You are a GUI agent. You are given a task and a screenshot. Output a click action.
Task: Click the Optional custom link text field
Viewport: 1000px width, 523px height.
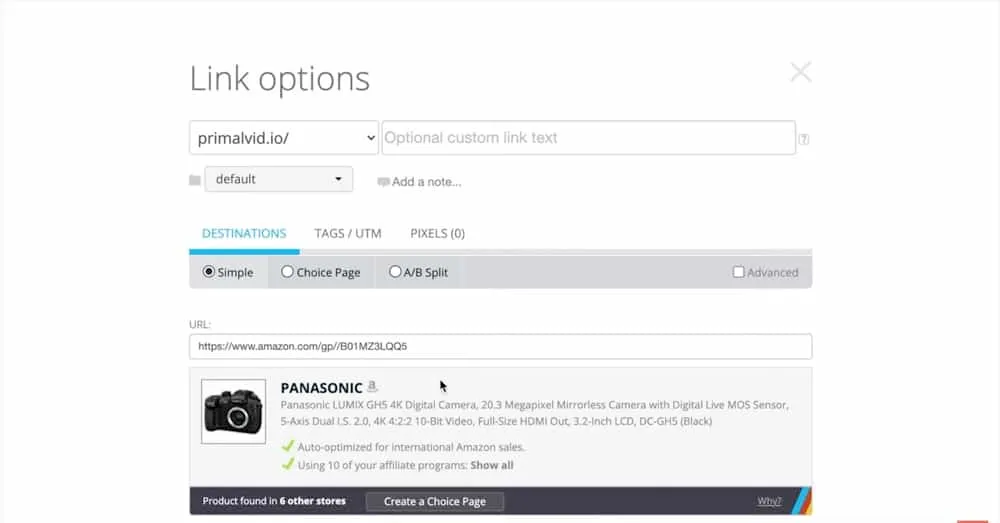click(x=588, y=138)
